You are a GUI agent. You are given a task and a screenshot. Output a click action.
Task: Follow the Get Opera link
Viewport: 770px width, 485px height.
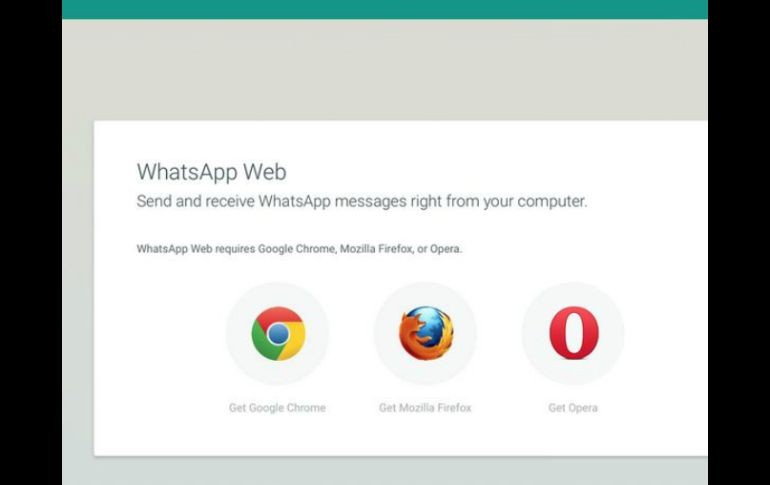(x=573, y=407)
